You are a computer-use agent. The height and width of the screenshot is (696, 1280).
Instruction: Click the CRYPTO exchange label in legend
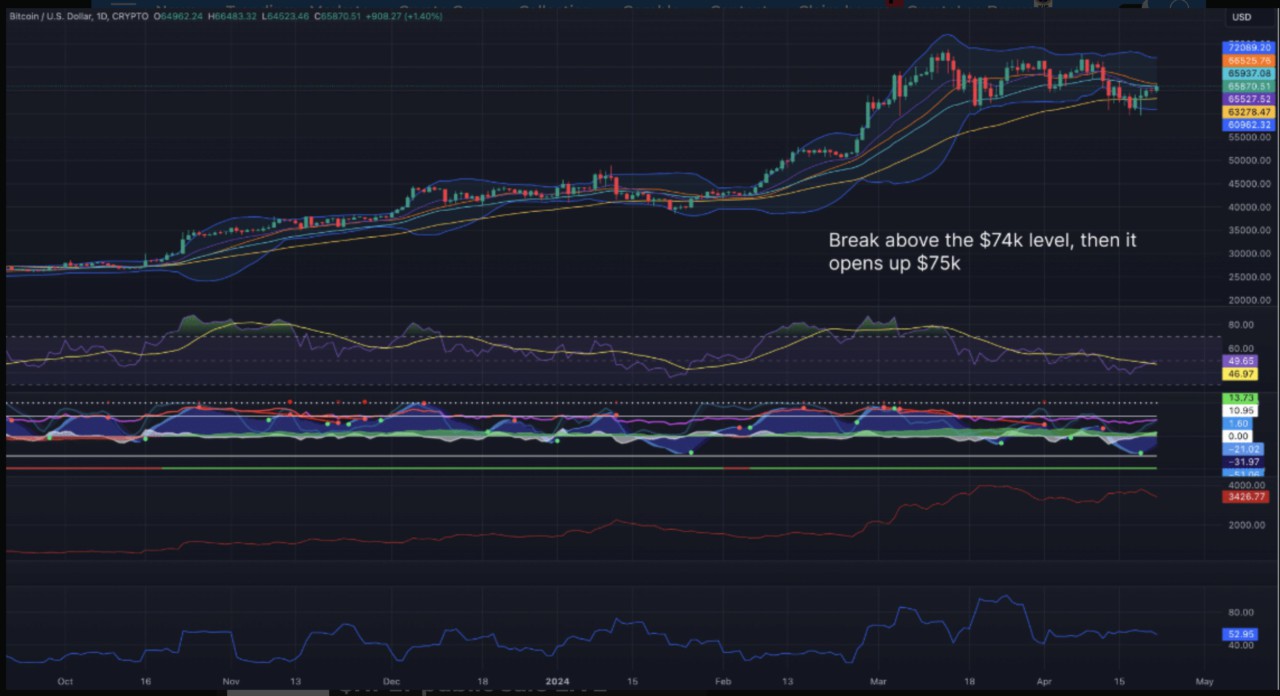[130, 16]
